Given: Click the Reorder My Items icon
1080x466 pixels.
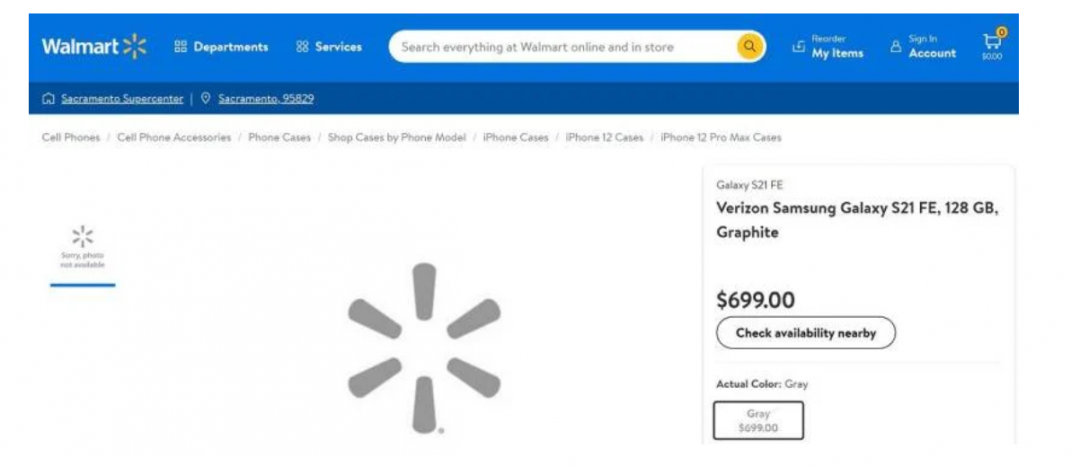Looking at the screenshot, I should 798,47.
